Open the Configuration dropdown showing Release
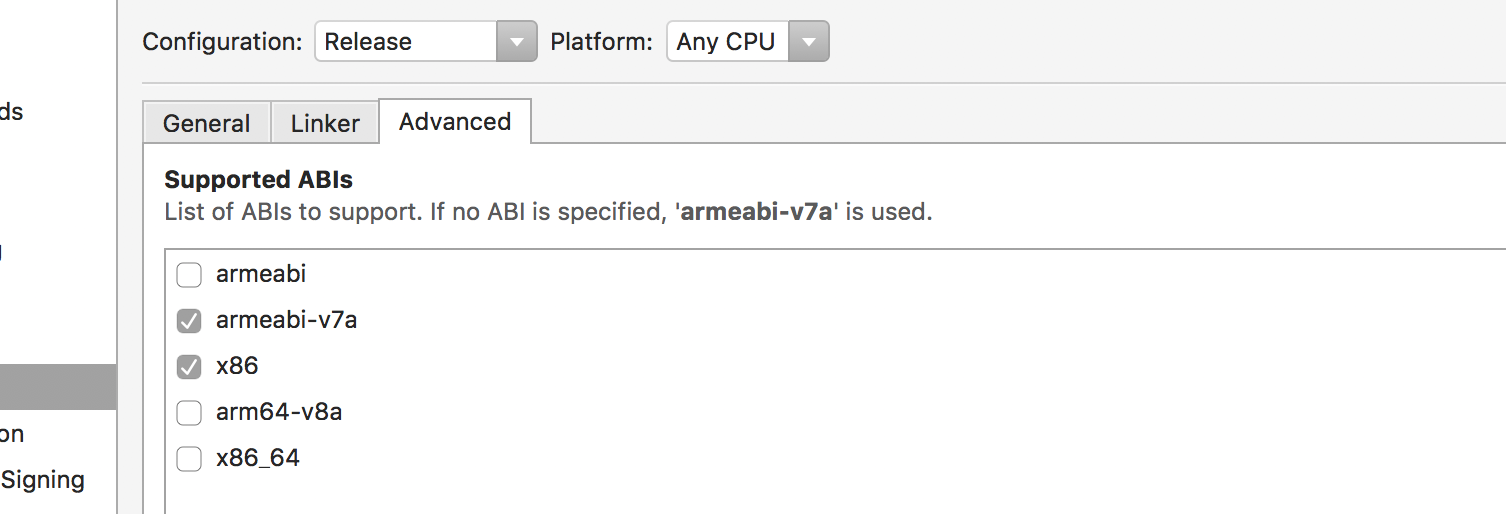The height and width of the screenshot is (514, 1506). click(405, 42)
